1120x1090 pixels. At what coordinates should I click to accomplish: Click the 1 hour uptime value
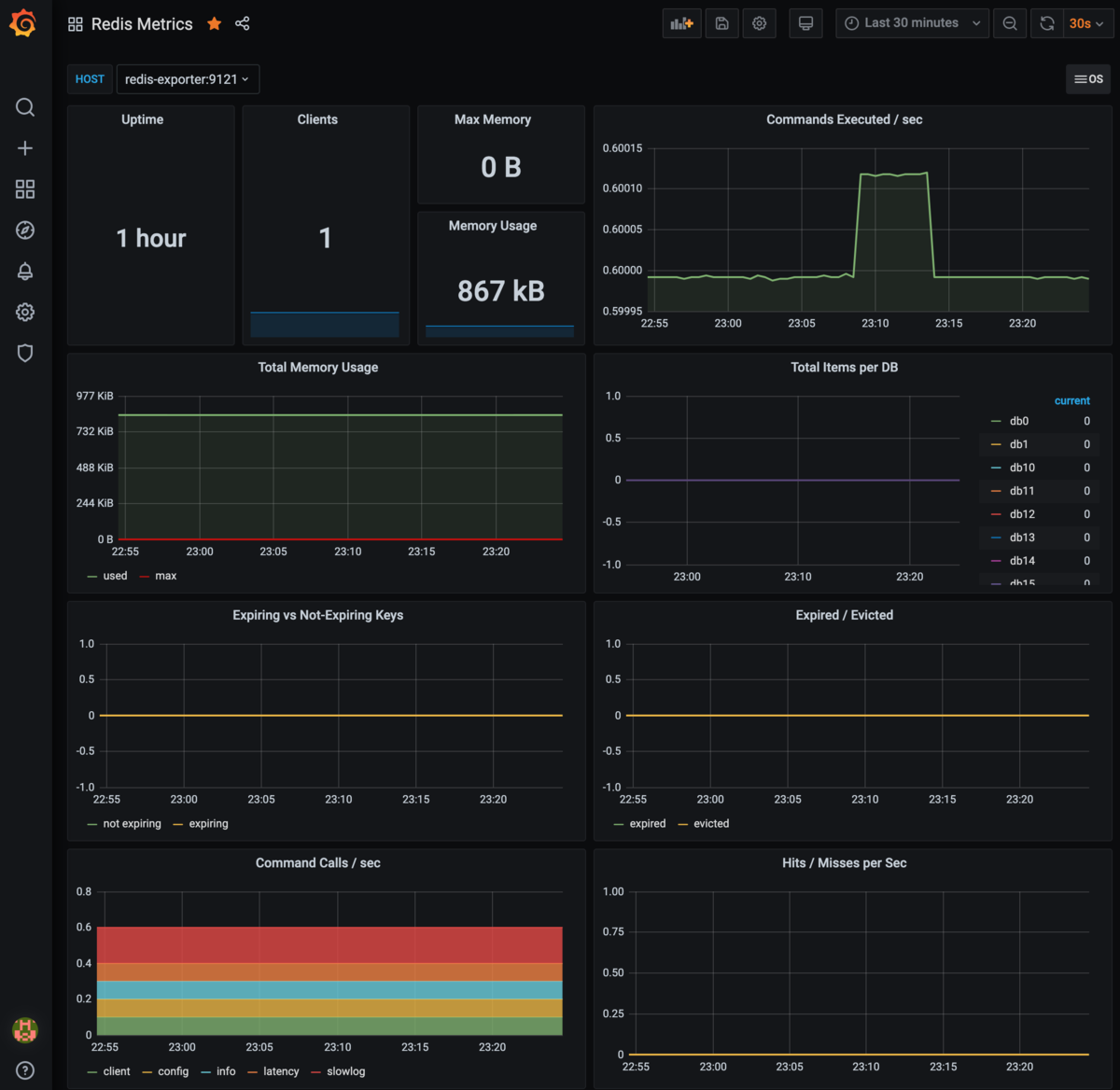[x=151, y=239]
